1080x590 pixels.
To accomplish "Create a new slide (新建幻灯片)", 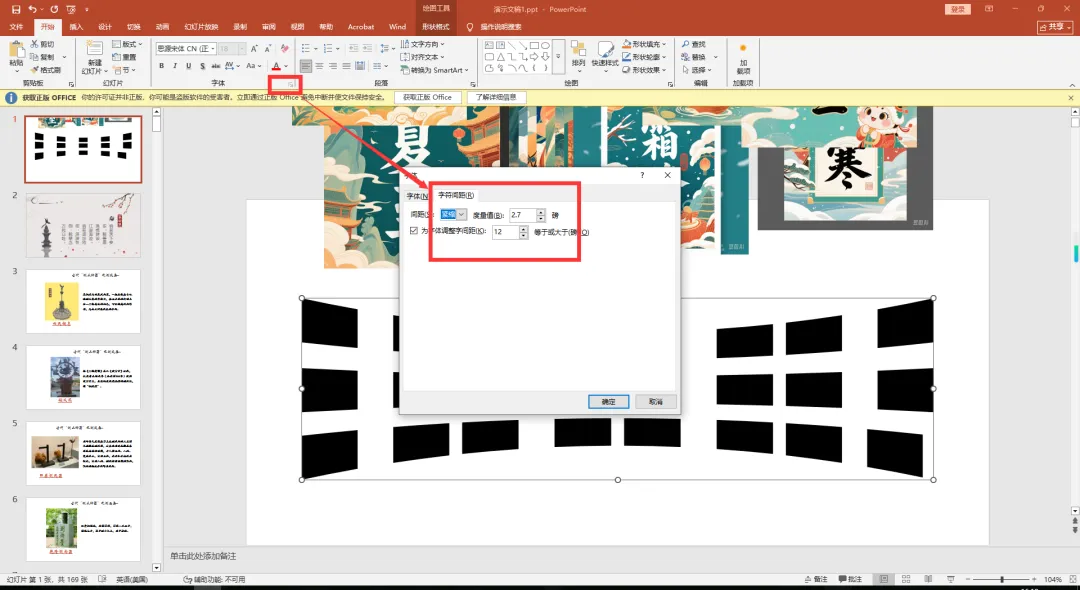I will click(x=94, y=58).
